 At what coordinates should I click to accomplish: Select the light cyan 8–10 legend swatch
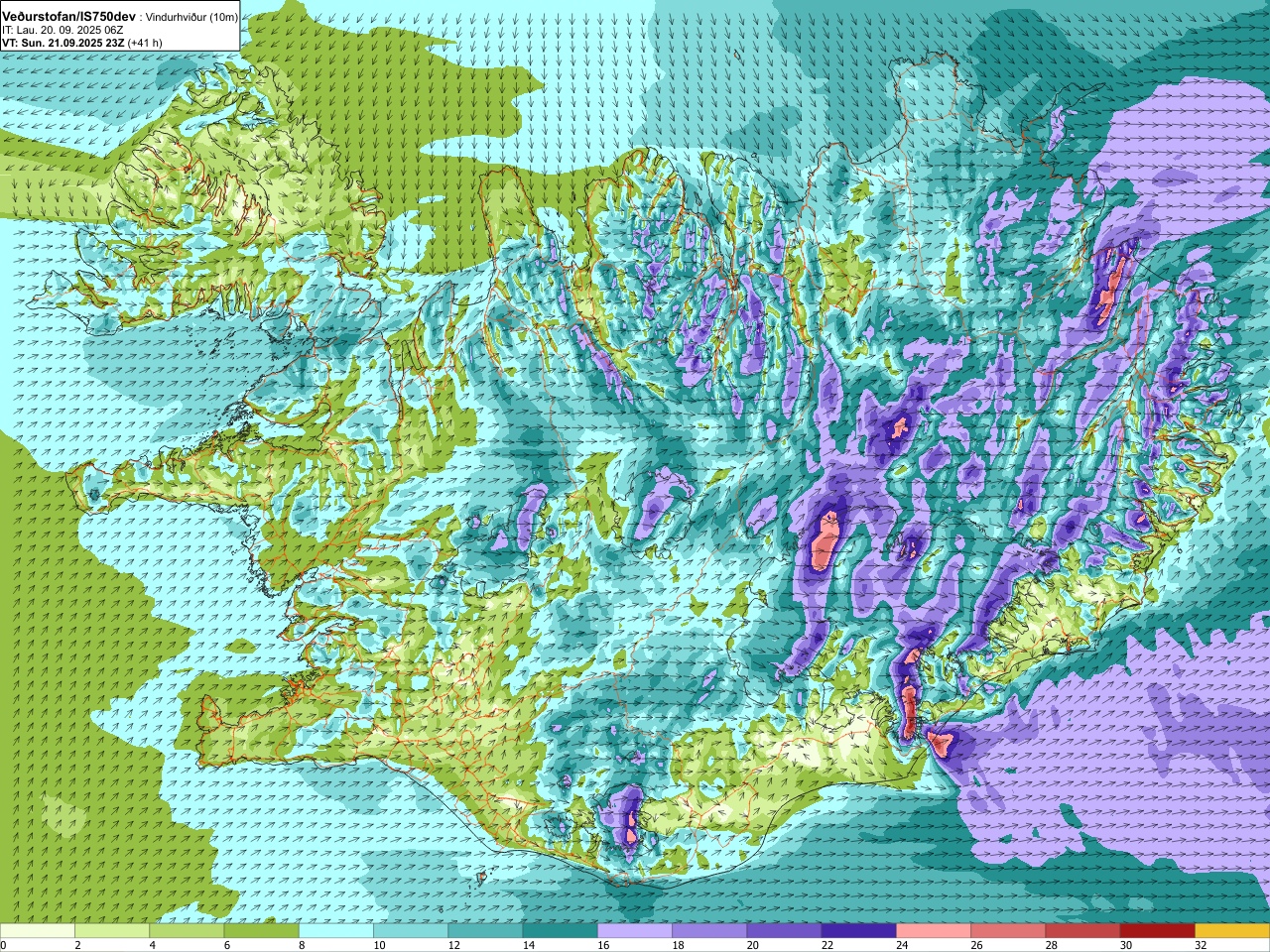336,931
